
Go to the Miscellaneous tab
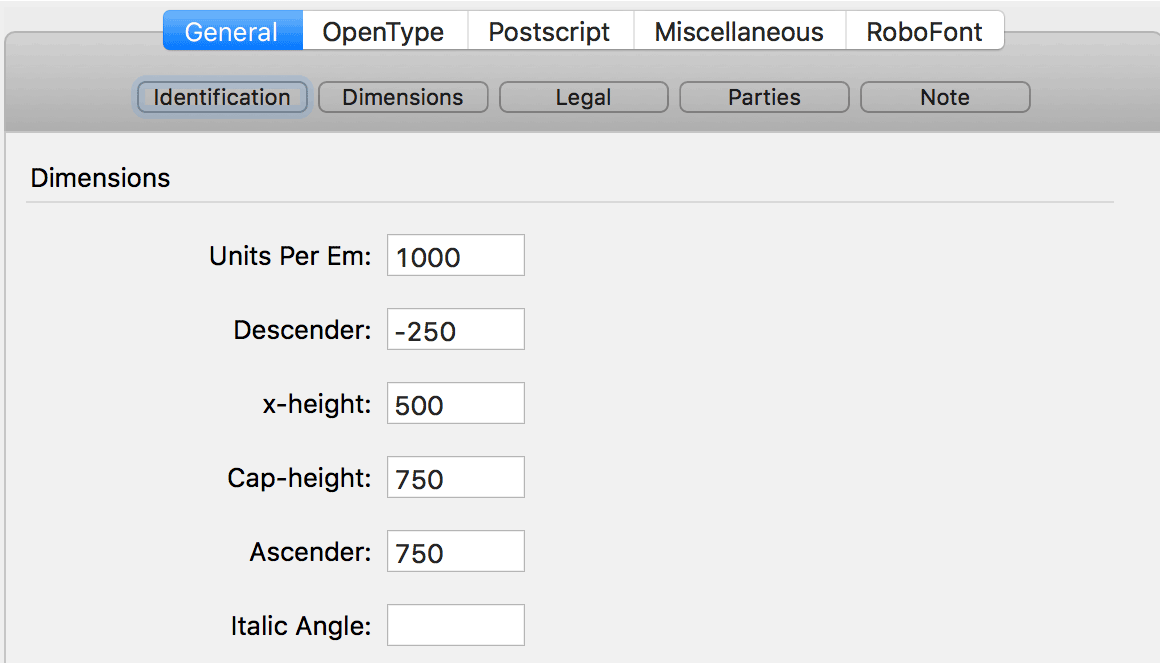pos(739,31)
